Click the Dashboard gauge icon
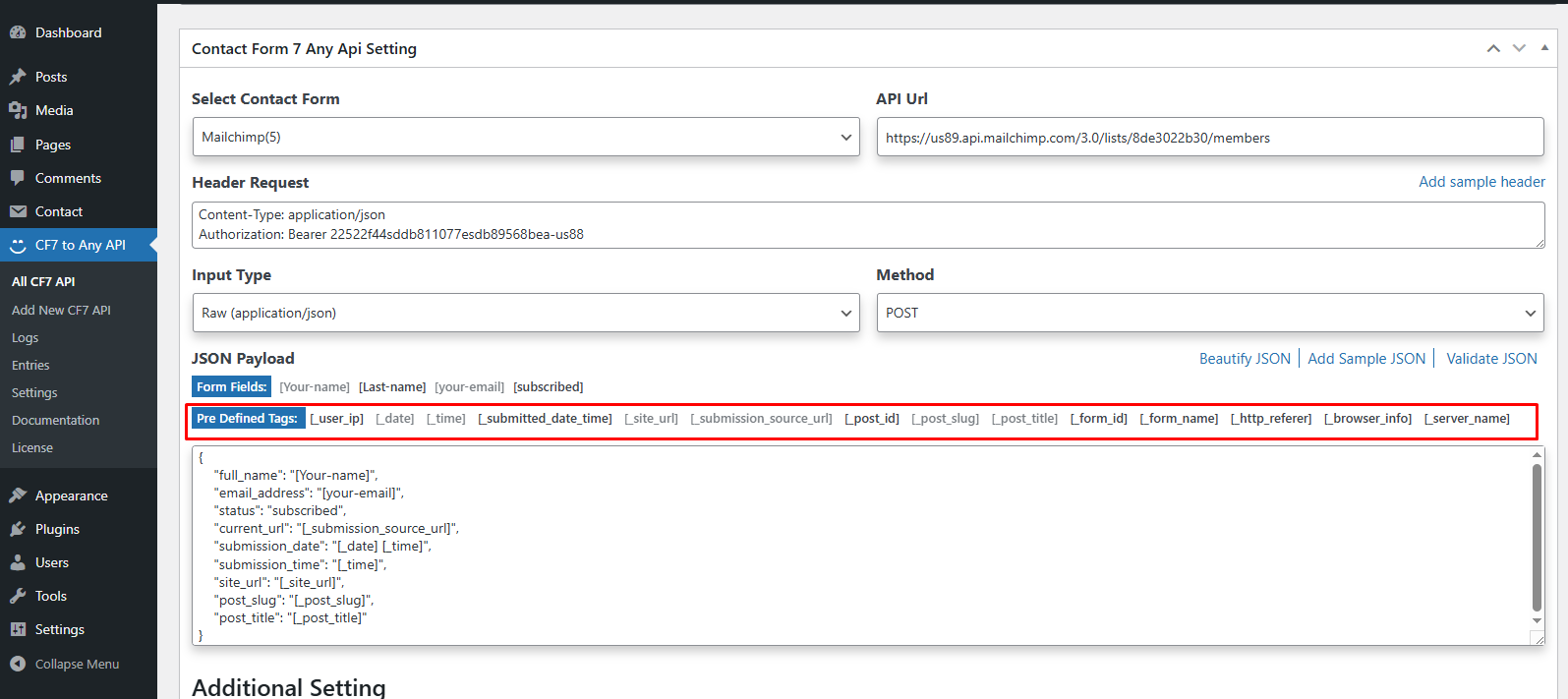 click(x=18, y=32)
